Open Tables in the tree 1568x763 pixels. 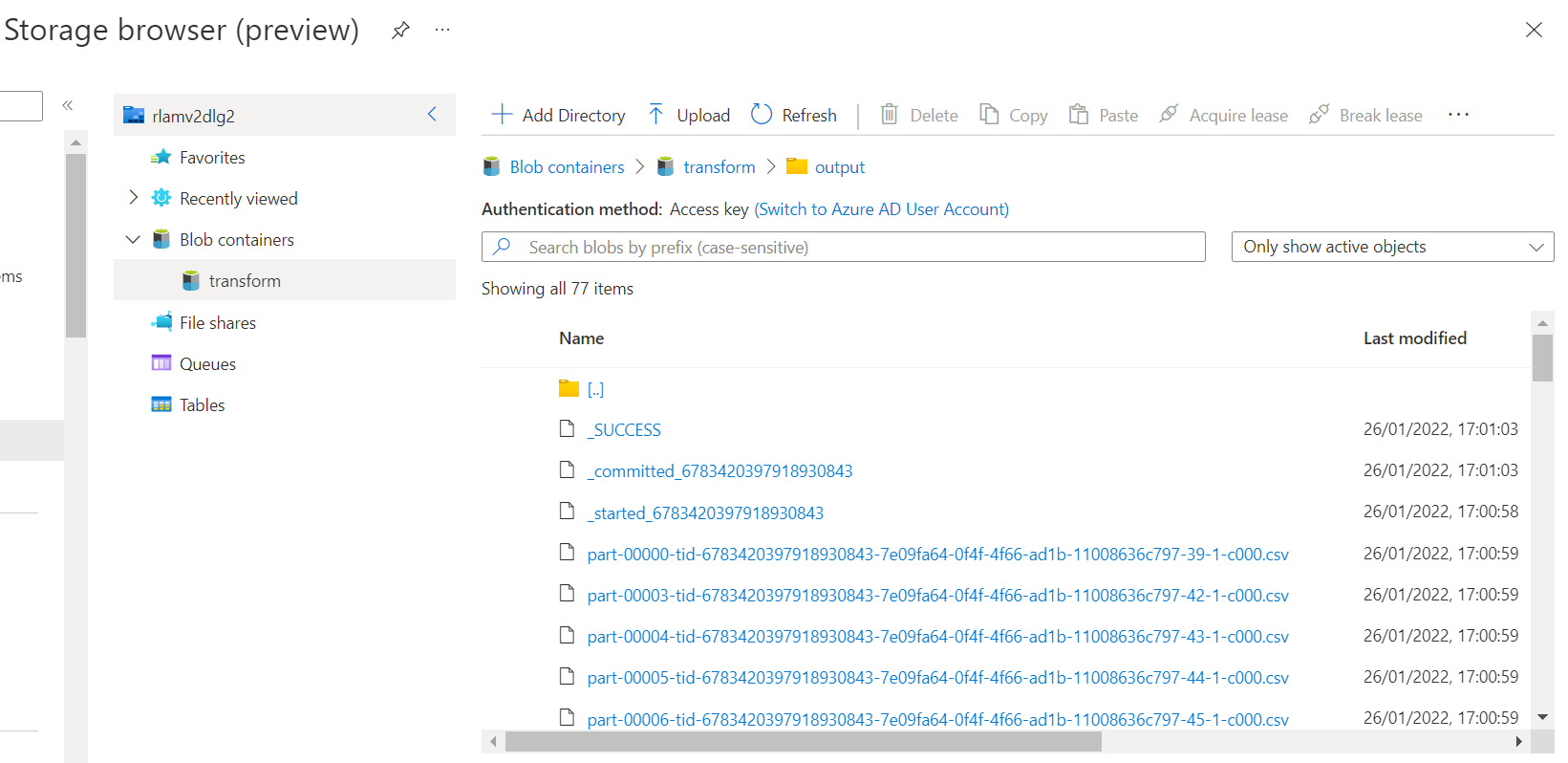(202, 405)
